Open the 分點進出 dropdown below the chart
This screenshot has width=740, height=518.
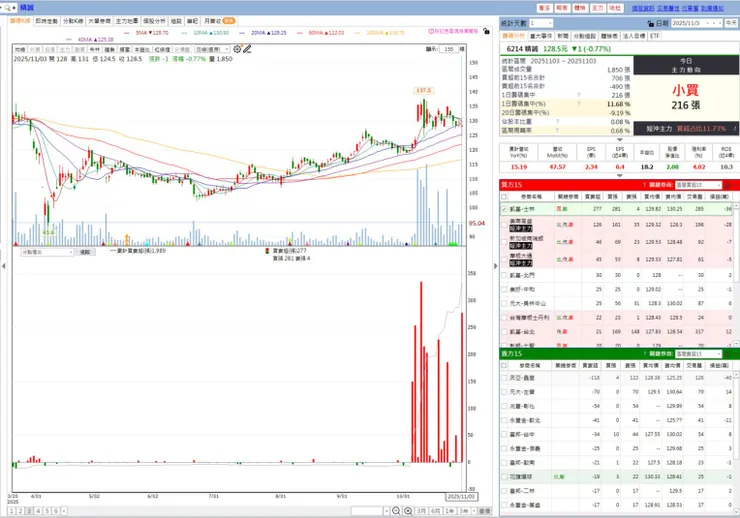point(47,252)
